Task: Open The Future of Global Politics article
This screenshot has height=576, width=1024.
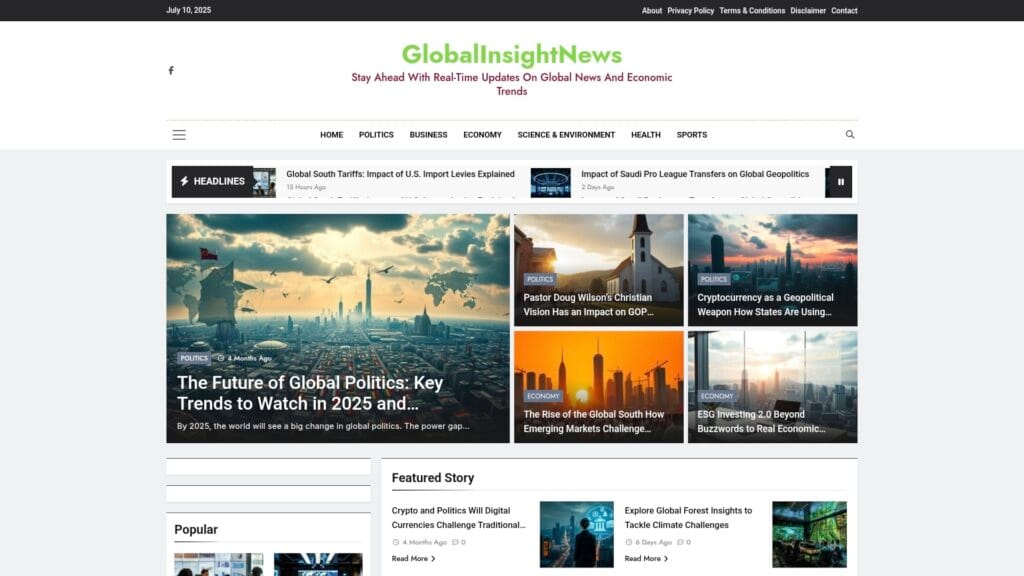Action: (310, 393)
